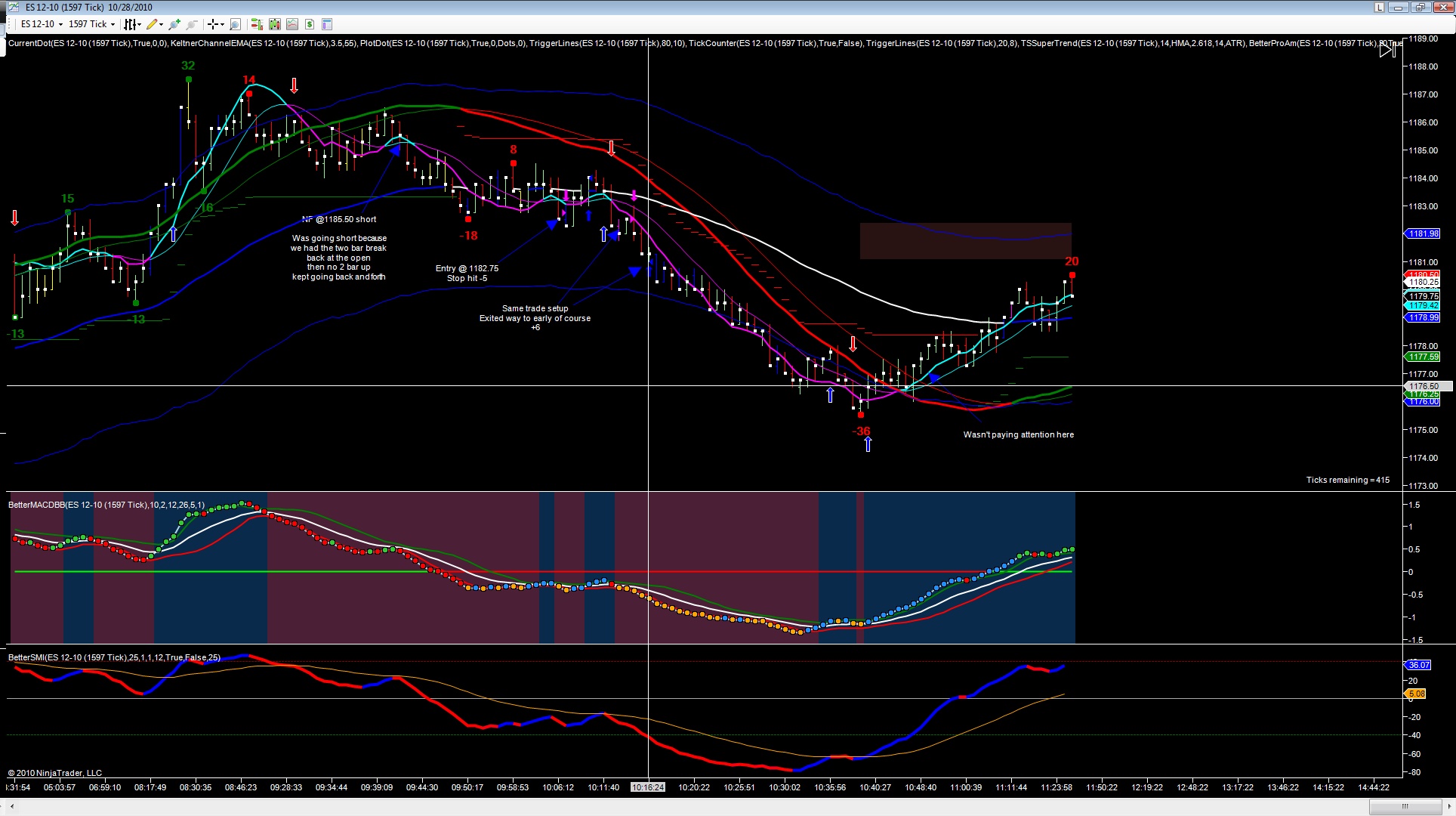Screen dimensions: 1456x816
Task: Click the 'Wasn't paying attention here' note
Action: pyautogui.click(x=1018, y=434)
